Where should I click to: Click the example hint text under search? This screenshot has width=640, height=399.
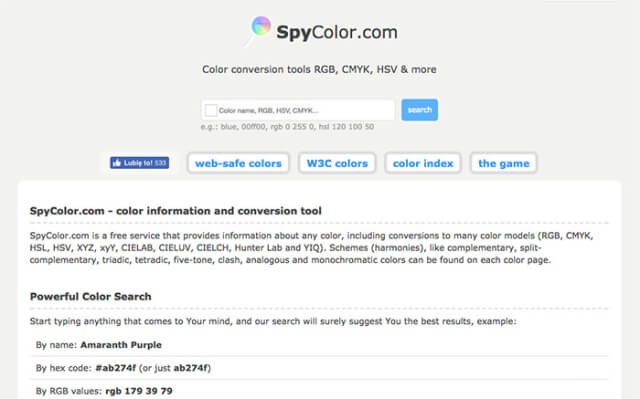tap(287, 126)
